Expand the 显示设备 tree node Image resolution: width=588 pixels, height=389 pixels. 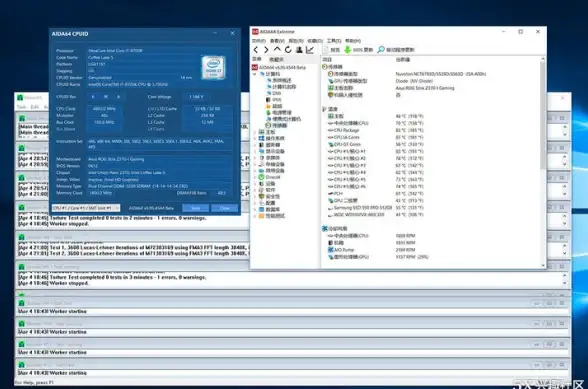tap(255, 151)
